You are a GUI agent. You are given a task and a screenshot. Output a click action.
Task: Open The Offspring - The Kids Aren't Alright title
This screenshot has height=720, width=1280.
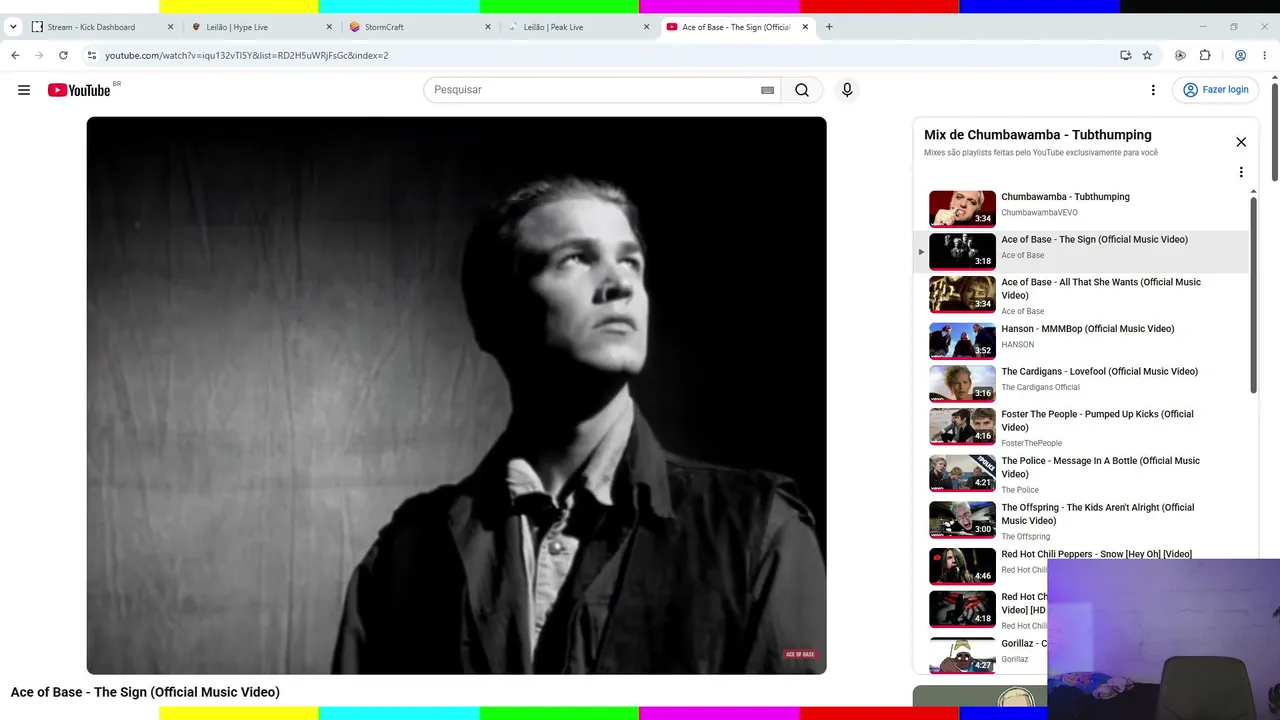(1098, 514)
